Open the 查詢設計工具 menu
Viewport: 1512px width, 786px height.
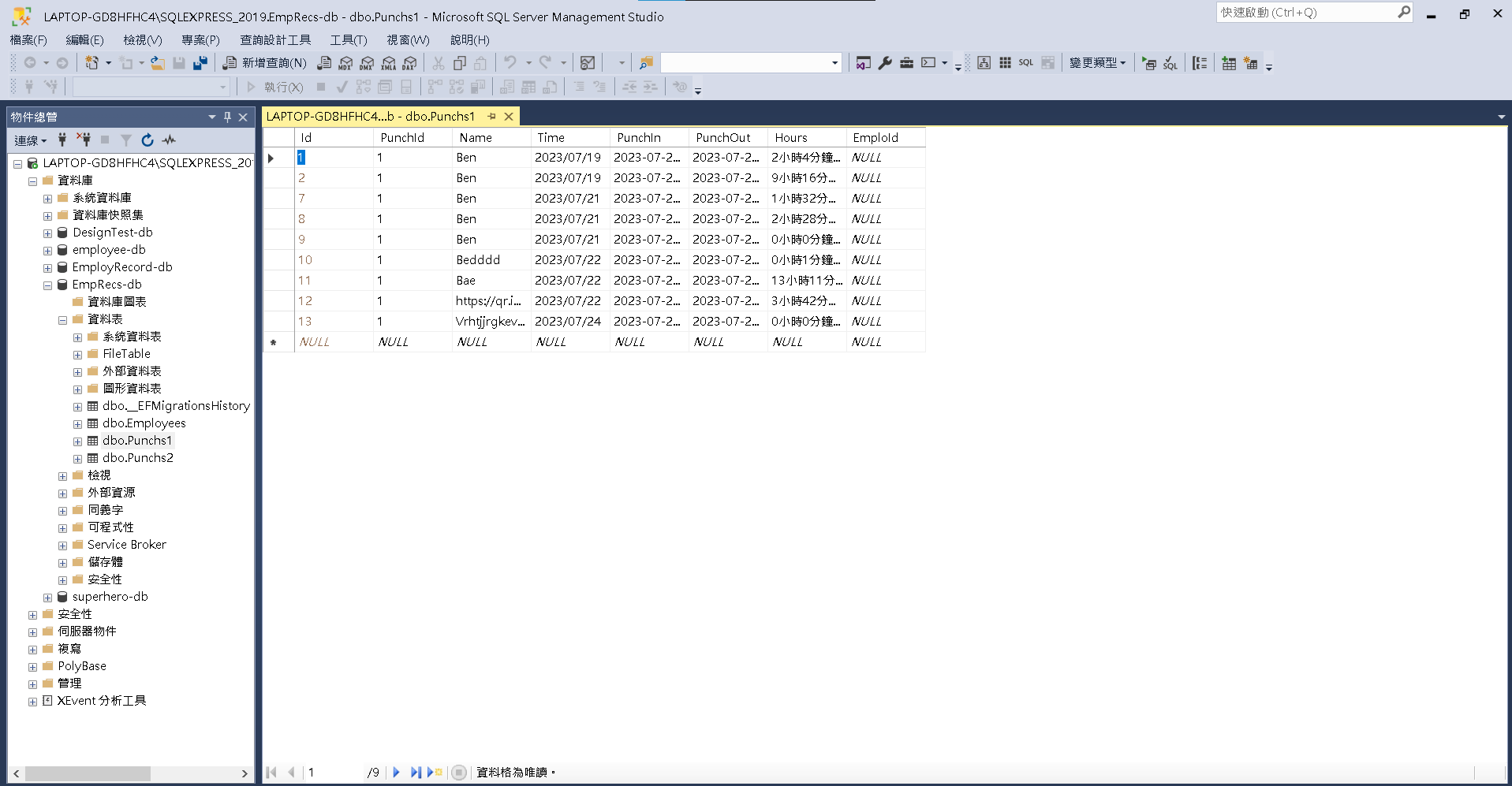pos(275,40)
